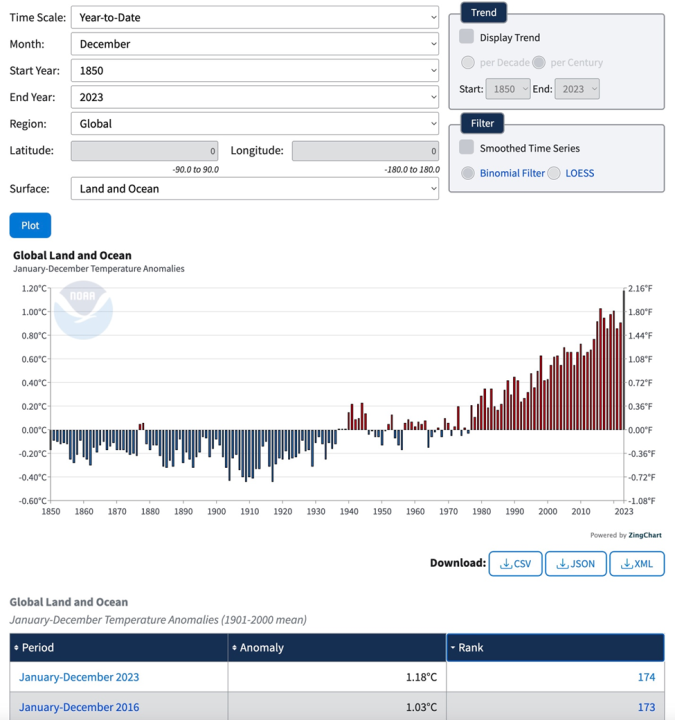This screenshot has height=720, width=675.
Task: Select the LOESS filter radio option
Action: pyautogui.click(x=554, y=173)
